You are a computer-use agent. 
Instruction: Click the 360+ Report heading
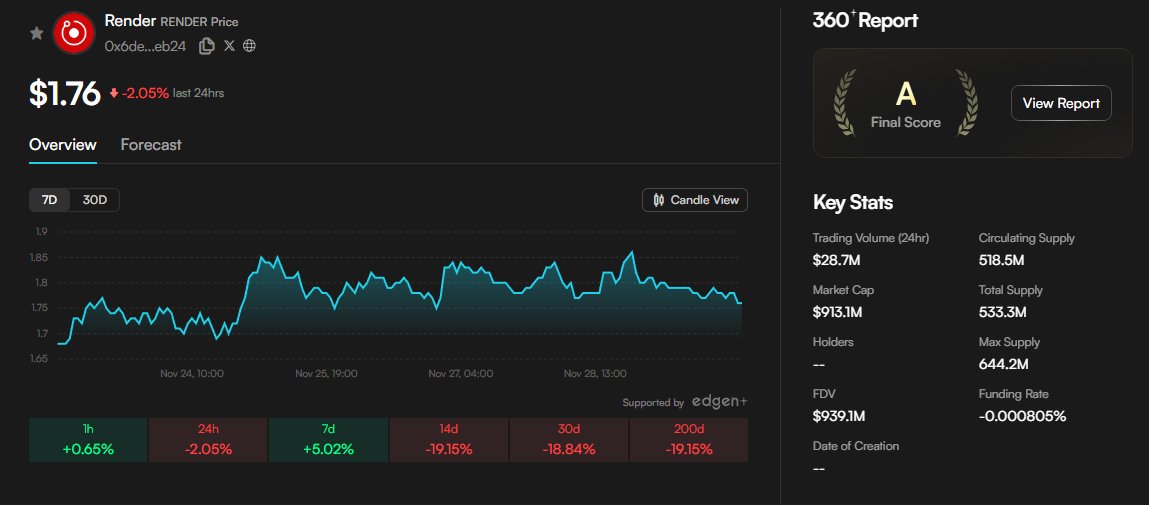(x=865, y=21)
